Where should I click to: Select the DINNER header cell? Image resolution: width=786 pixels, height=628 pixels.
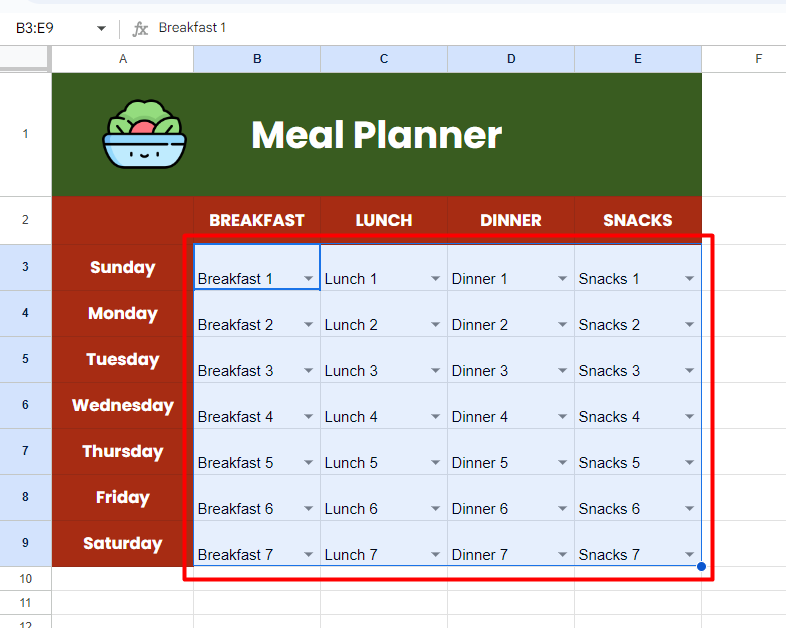pos(511,221)
